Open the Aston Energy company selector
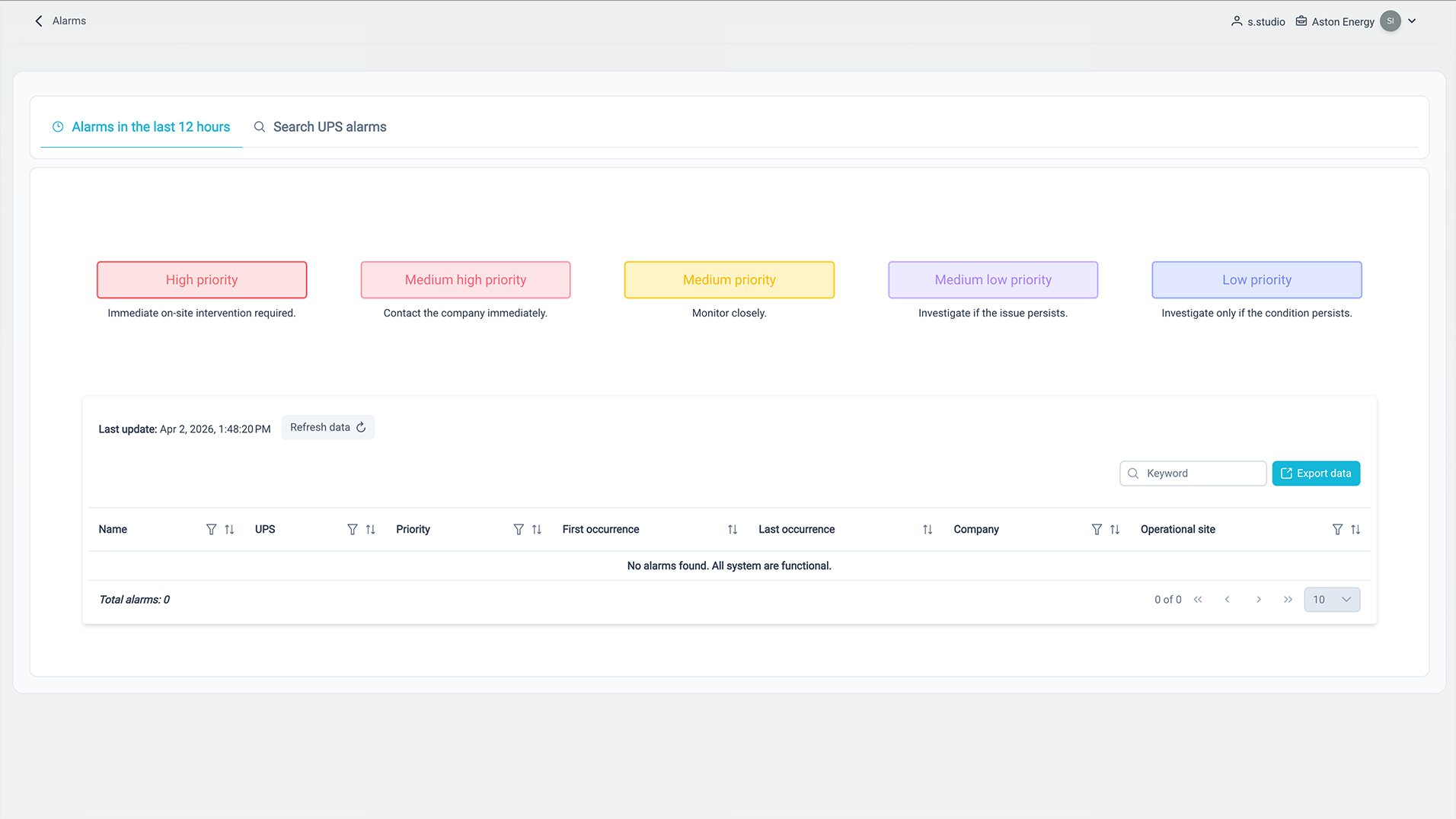 1335,22
